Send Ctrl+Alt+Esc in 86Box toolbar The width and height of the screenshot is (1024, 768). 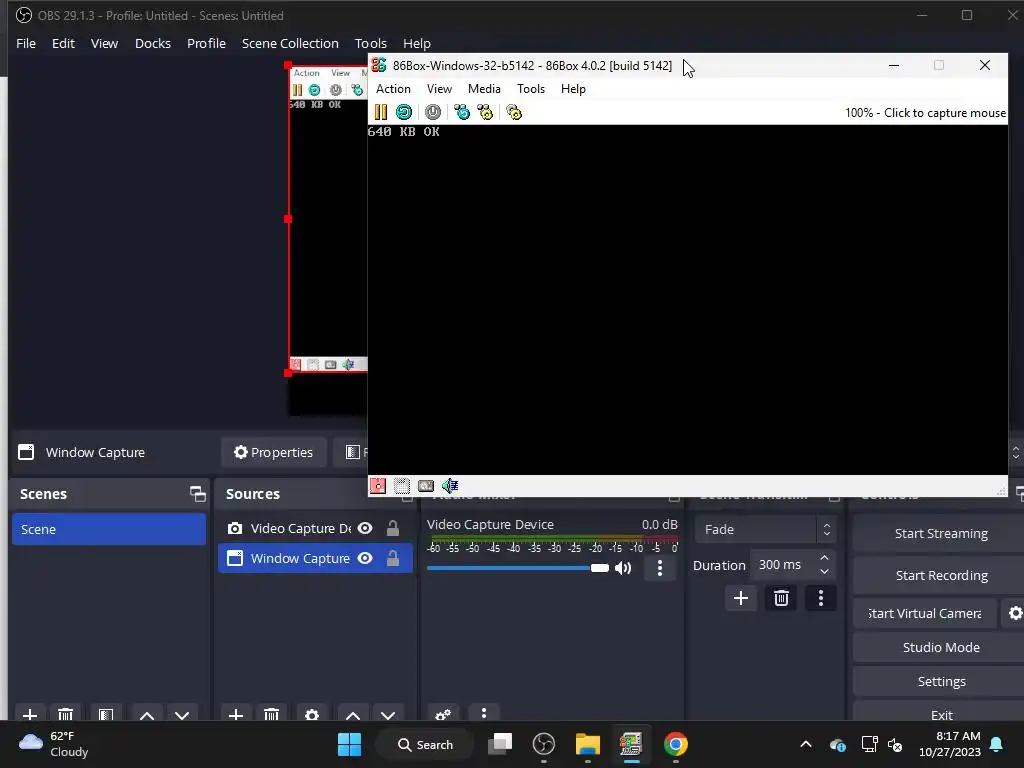(485, 112)
